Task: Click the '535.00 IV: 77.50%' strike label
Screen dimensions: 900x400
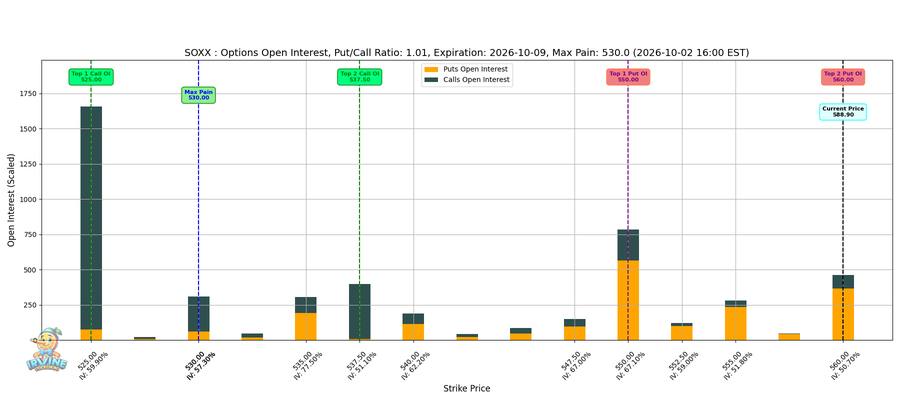Action: [306, 365]
